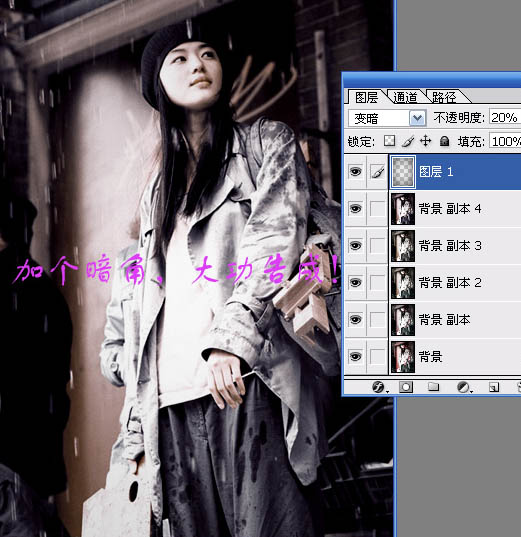Select the 背景 副本 3 layer
This screenshot has height=537, width=521.
point(455,246)
